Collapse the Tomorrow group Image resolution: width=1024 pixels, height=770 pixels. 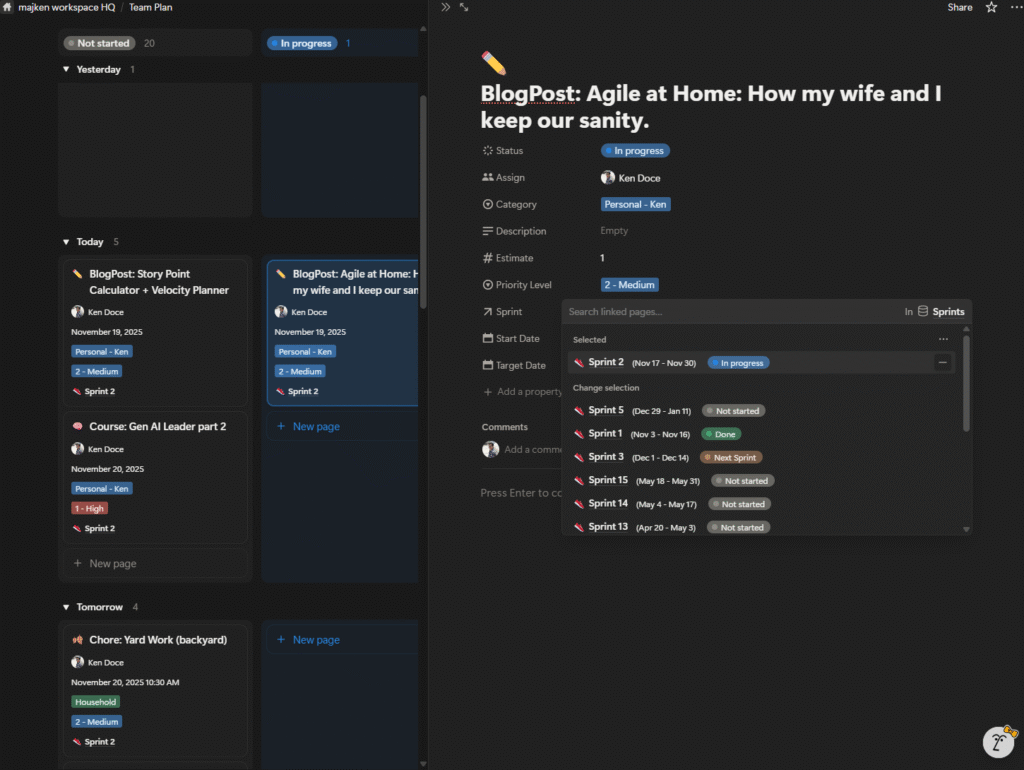66,607
